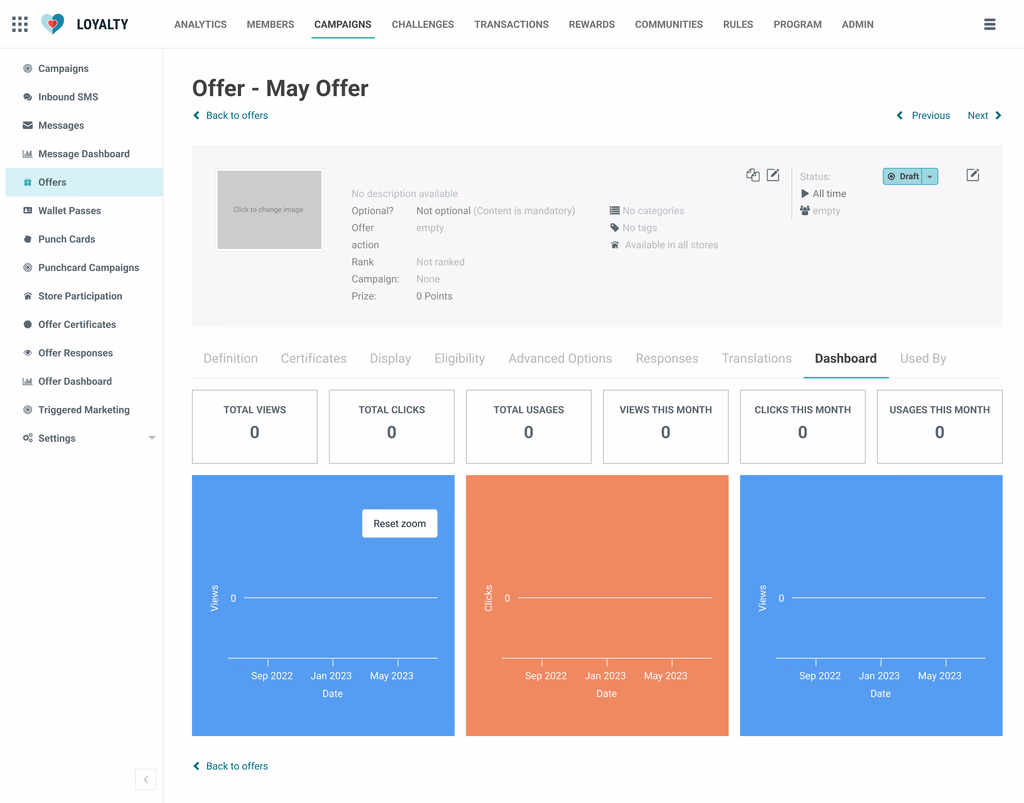Image resolution: width=1024 pixels, height=803 pixels.
Task: Click the audience people icon near empty
Action: 805,211
